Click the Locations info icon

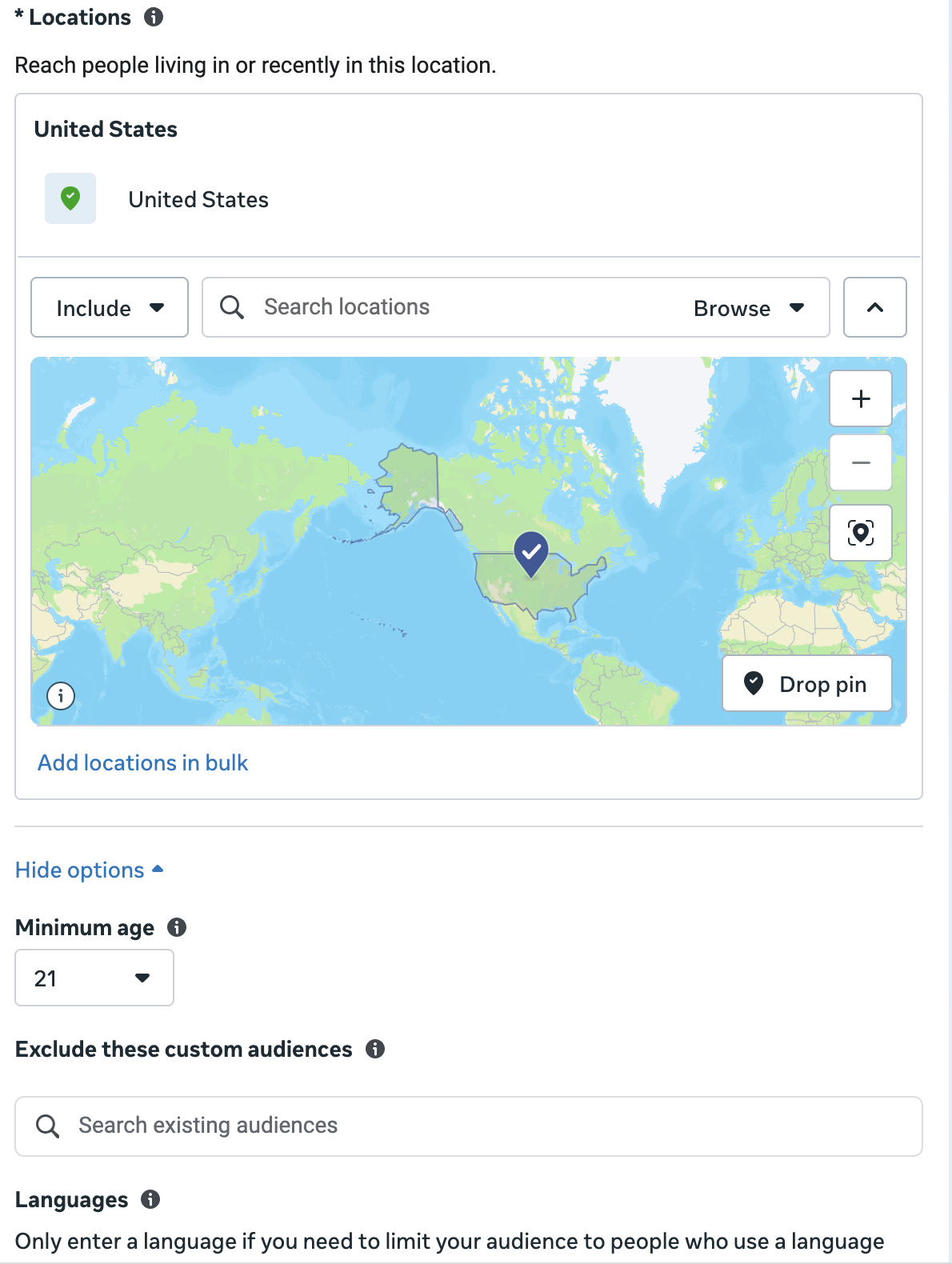154,17
